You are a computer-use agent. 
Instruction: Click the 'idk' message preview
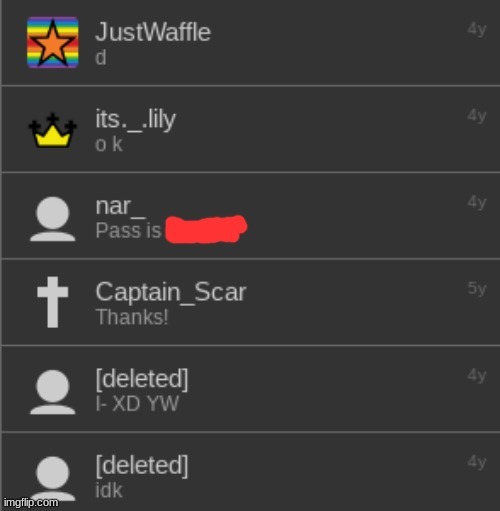(x=109, y=490)
